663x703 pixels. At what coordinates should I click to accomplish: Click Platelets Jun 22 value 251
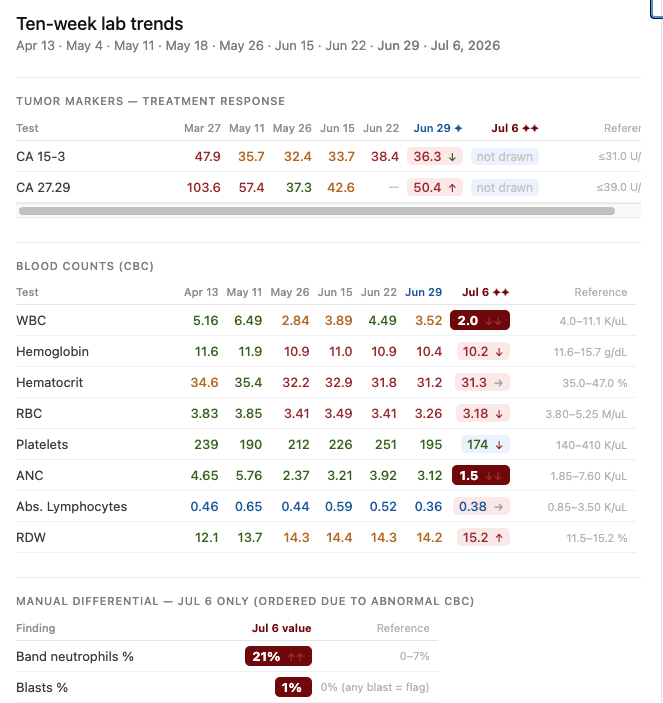click(x=386, y=444)
